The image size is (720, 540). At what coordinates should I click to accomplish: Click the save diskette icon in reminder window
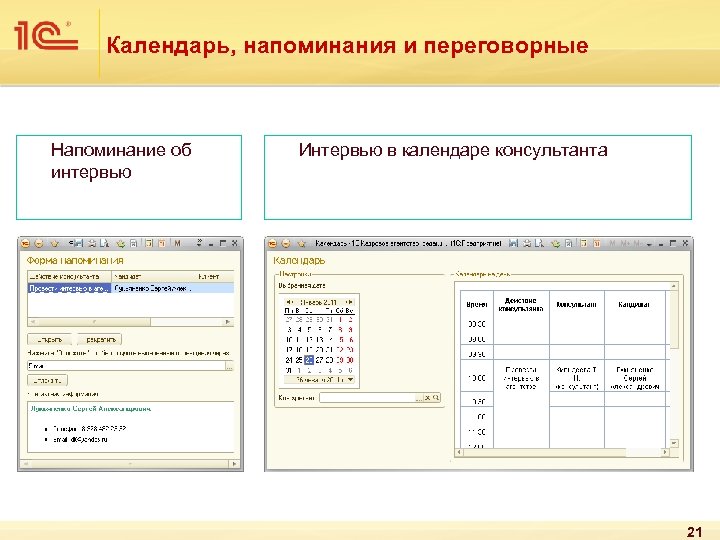click(79, 243)
